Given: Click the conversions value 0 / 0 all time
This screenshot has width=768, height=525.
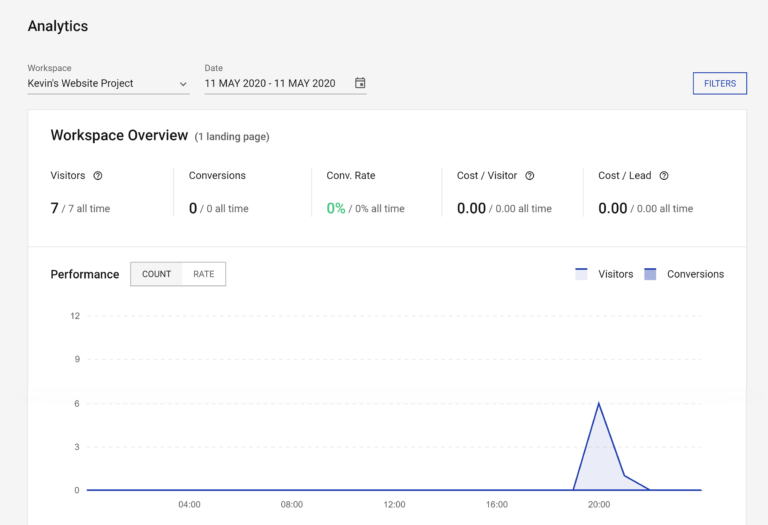Looking at the screenshot, I should tap(218, 209).
